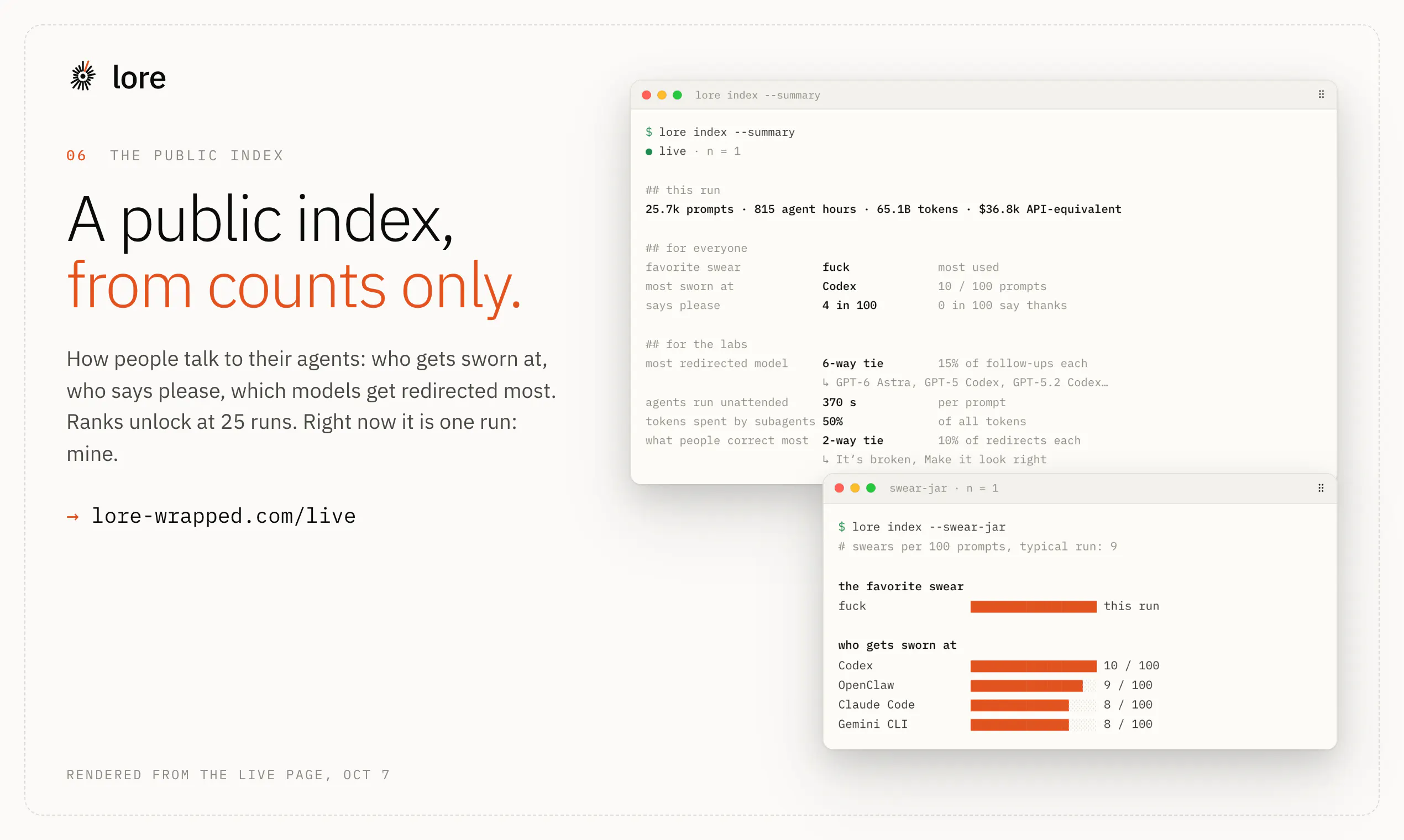Click the '06 THE PUBLIC INDEX' section label
1404x840 pixels.
click(x=175, y=156)
